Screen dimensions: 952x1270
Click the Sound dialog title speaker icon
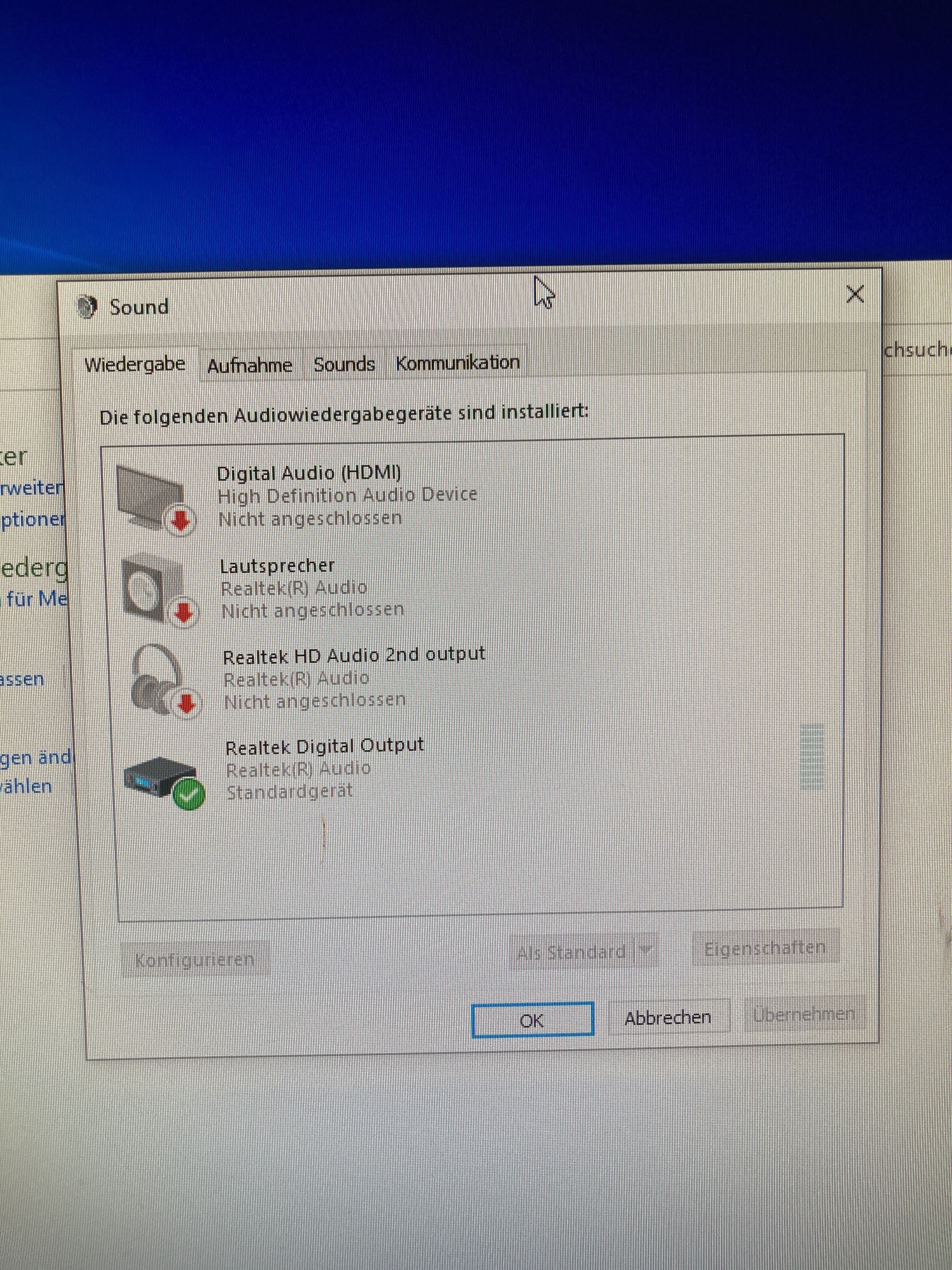(87, 307)
